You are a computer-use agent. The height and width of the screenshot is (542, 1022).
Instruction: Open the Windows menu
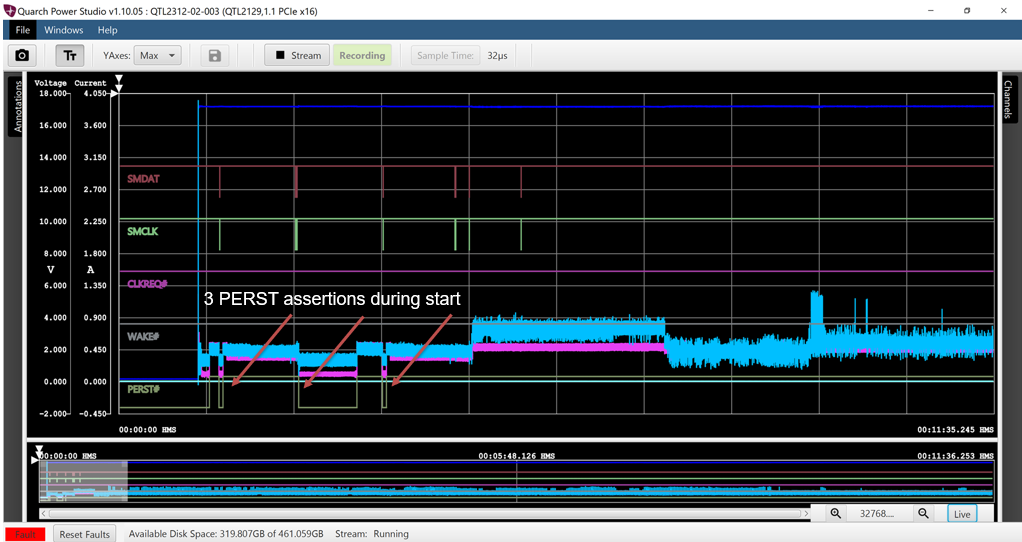pos(64,30)
